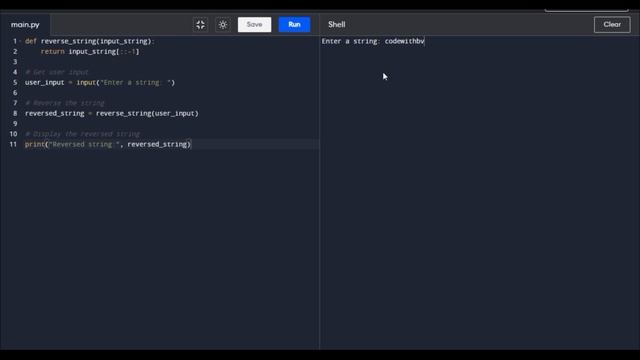Click line number 8 in the gutter
The width and height of the screenshot is (640, 360).
[x=15, y=113]
